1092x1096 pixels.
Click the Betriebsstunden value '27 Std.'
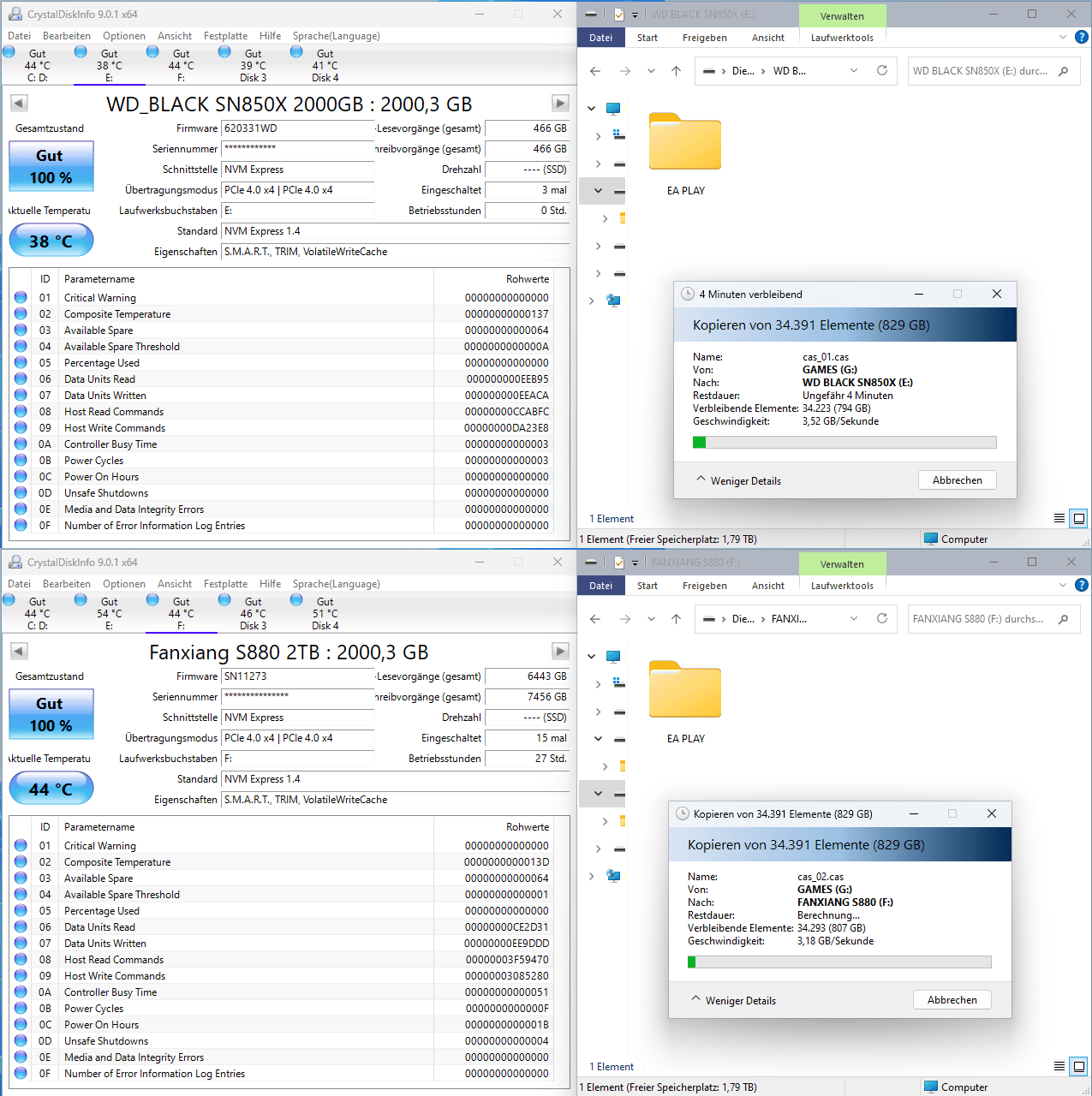point(527,759)
